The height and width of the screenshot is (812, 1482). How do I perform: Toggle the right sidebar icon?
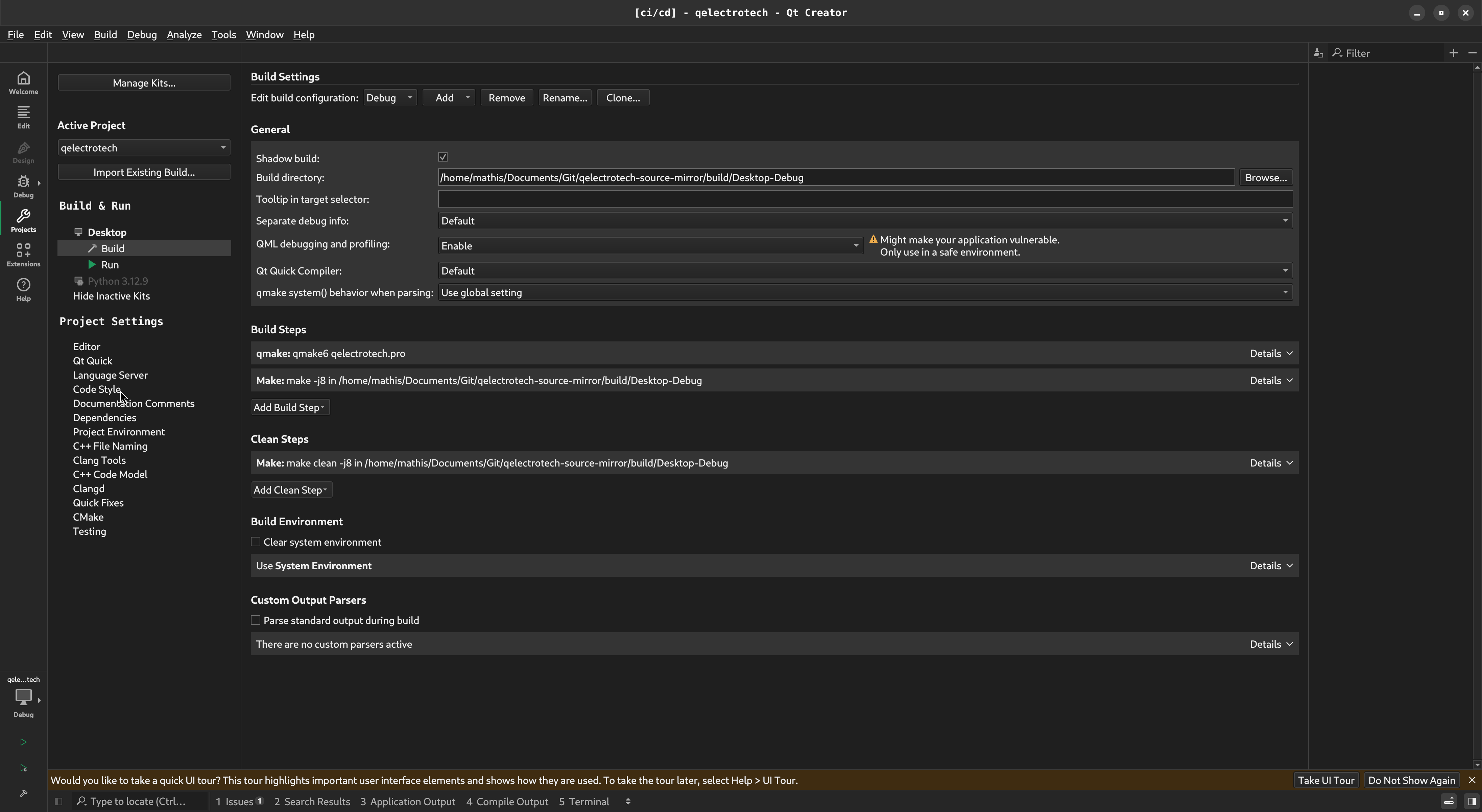click(1471, 801)
